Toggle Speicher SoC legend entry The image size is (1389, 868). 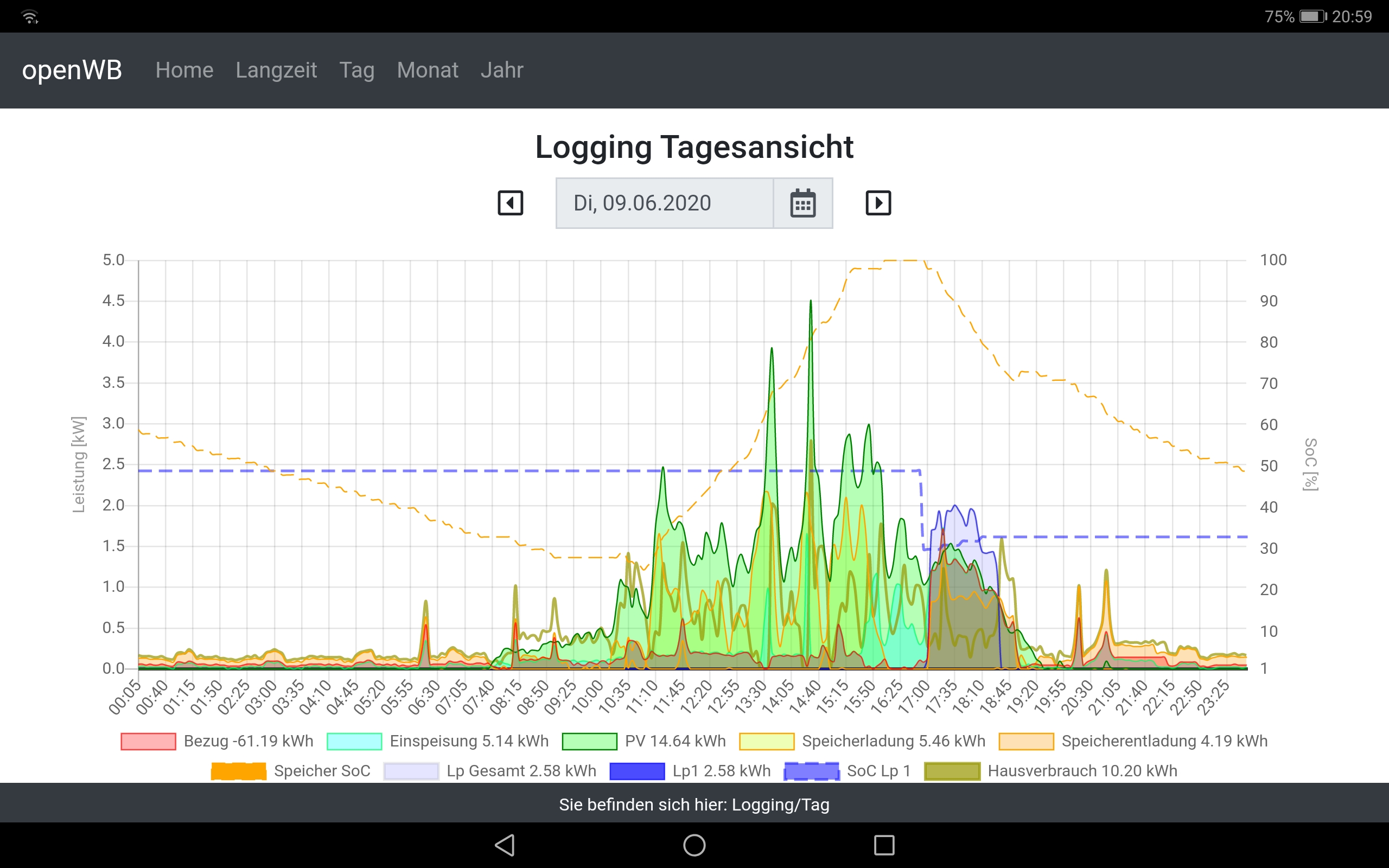click(290, 771)
